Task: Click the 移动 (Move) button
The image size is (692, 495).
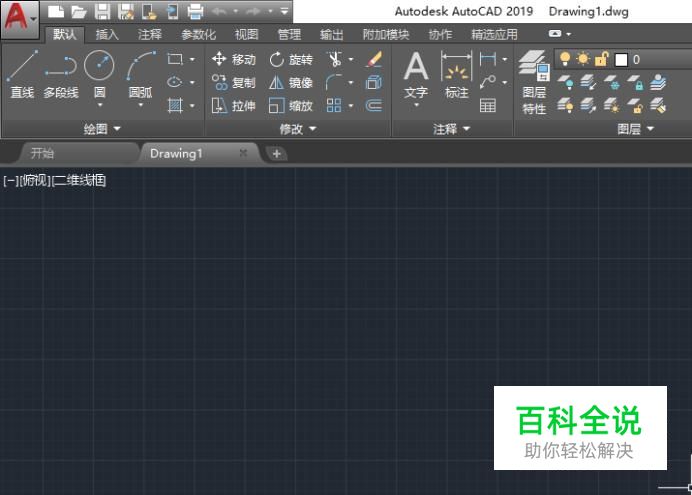Action: pyautogui.click(x=233, y=59)
